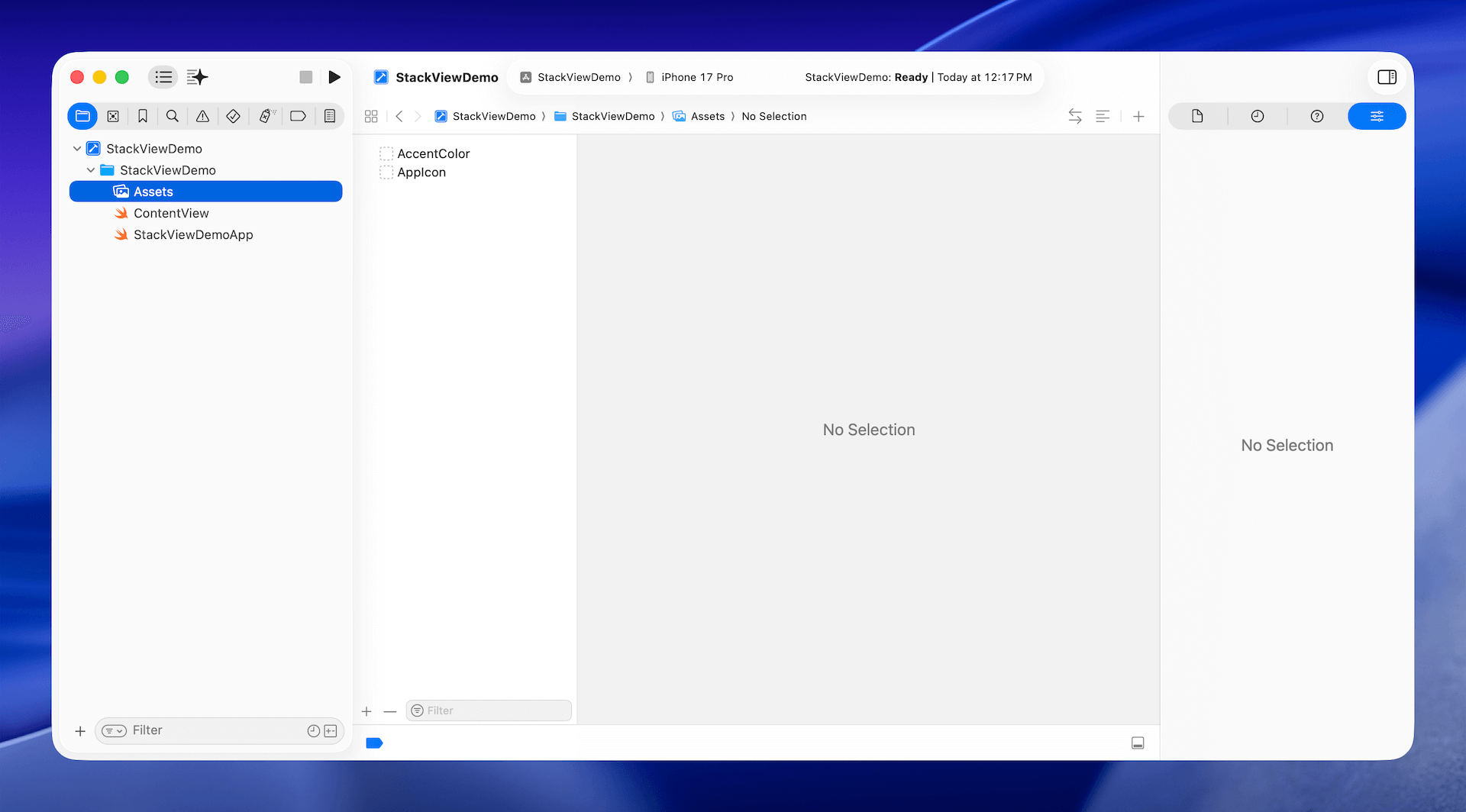
Task: Open the Find navigator magnifier icon
Action: point(173,116)
